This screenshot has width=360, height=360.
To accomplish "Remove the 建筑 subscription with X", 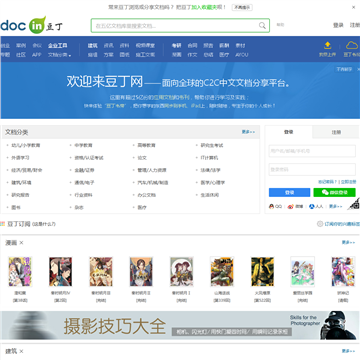I will tap(21, 351).
